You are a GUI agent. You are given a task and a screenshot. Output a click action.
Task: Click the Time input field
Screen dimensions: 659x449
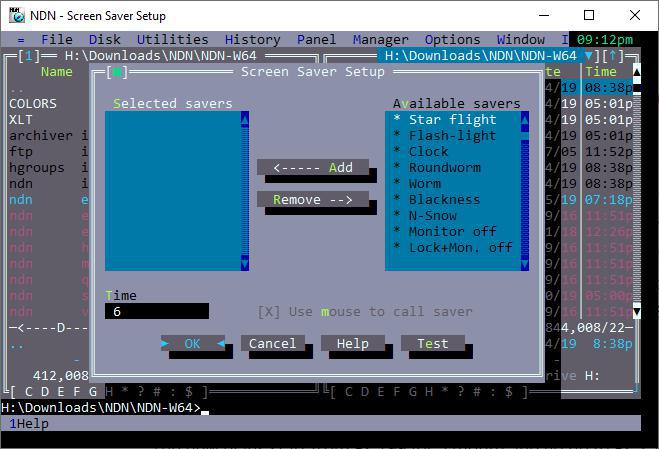[x=157, y=311]
